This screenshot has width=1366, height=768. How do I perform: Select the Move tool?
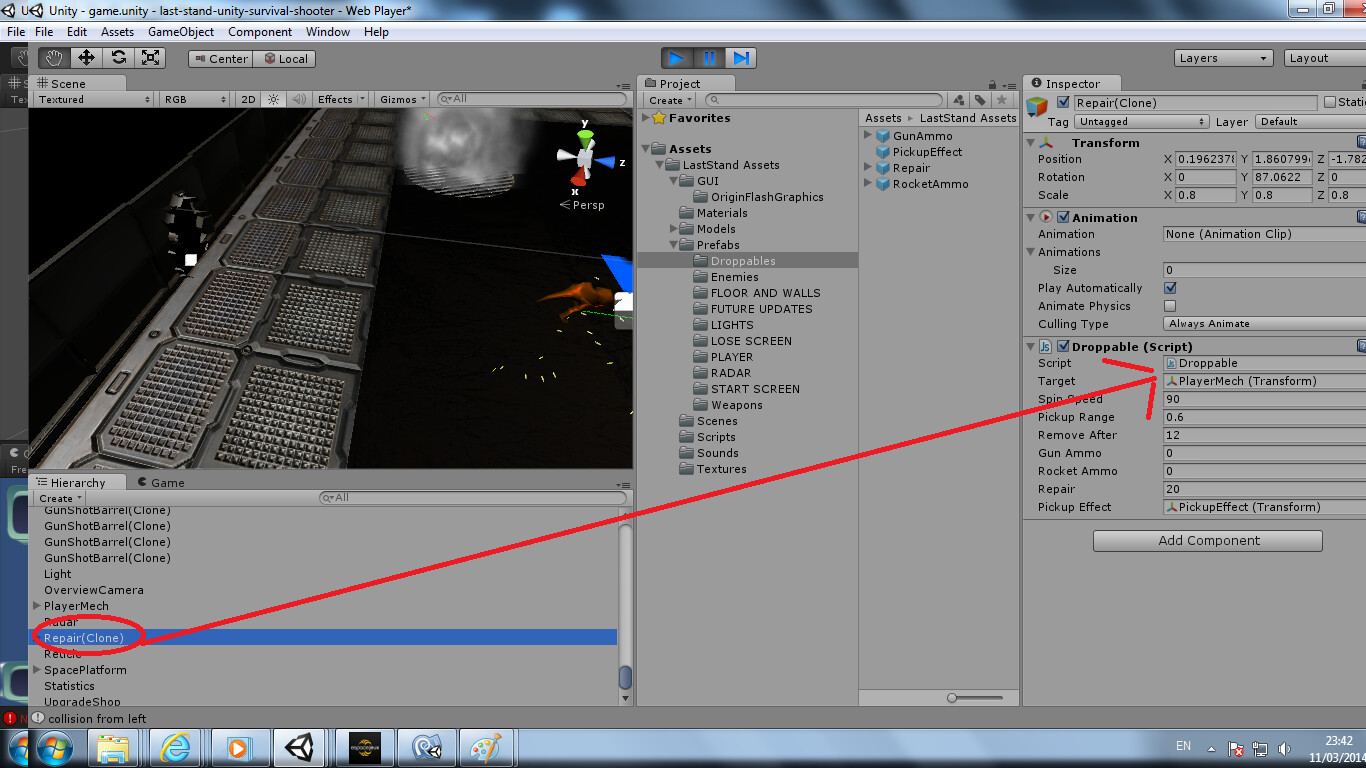click(x=88, y=58)
